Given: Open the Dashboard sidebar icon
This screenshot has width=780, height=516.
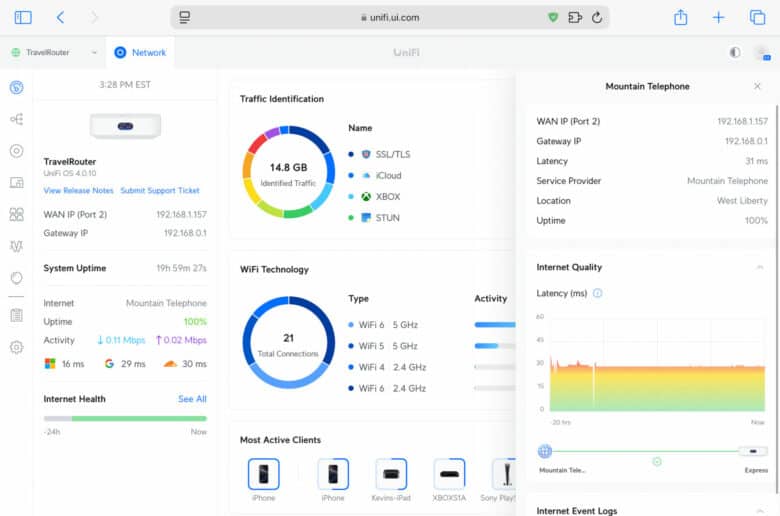Looking at the screenshot, I should pos(16,88).
